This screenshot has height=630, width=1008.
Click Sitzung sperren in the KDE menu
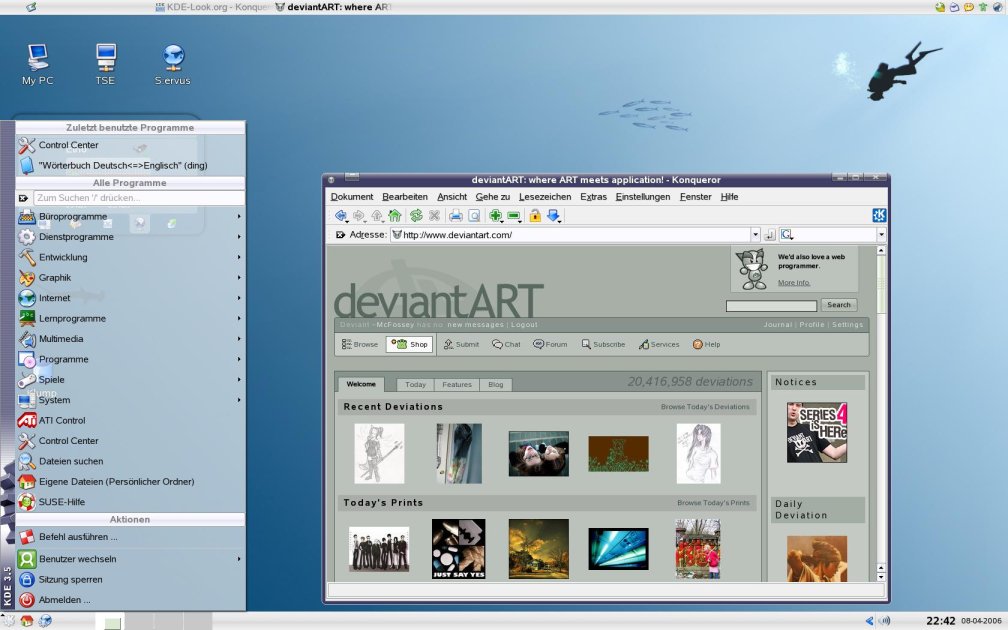(x=130, y=580)
